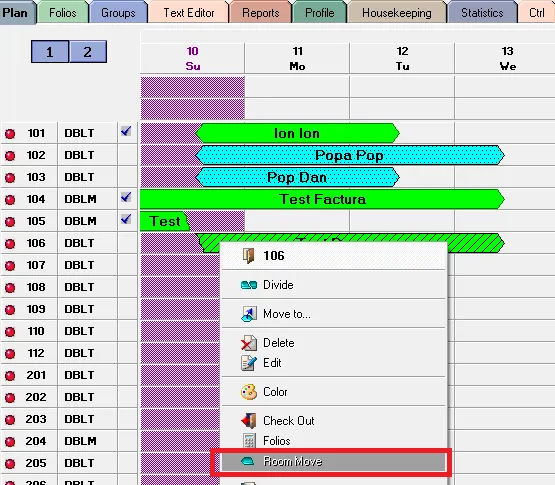This screenshot has height=485, width=555.
Task: Choose Folios in the context menu
Action: (x=333, y=441)
